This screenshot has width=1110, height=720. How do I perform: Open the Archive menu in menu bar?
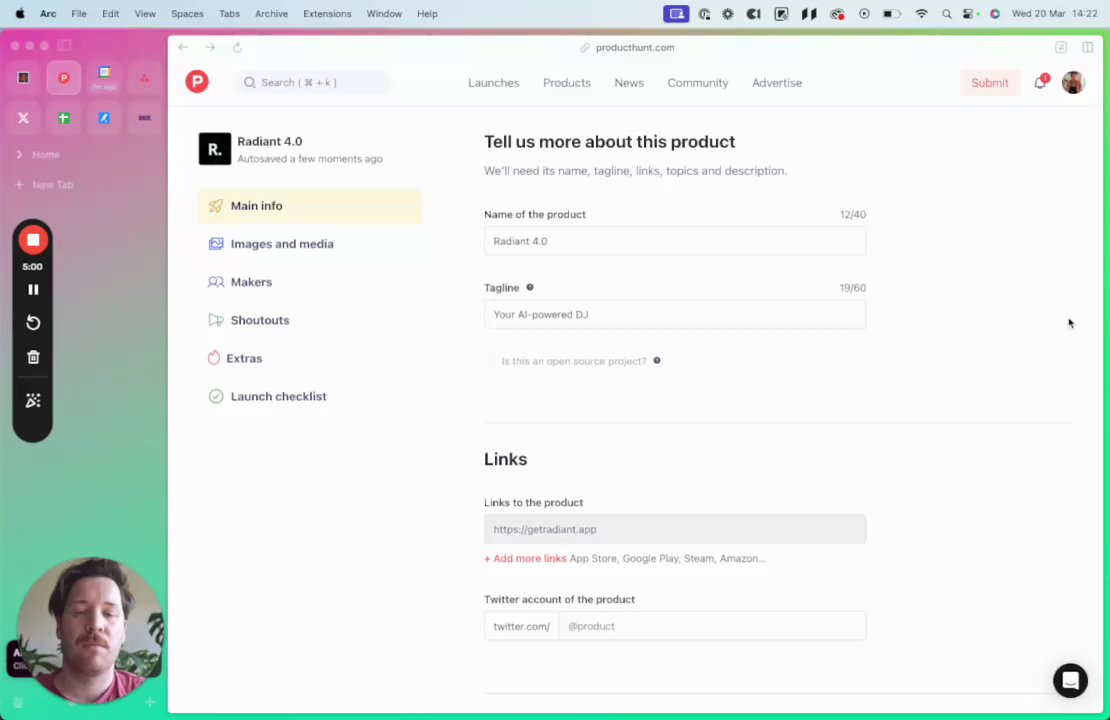point(271,13)
